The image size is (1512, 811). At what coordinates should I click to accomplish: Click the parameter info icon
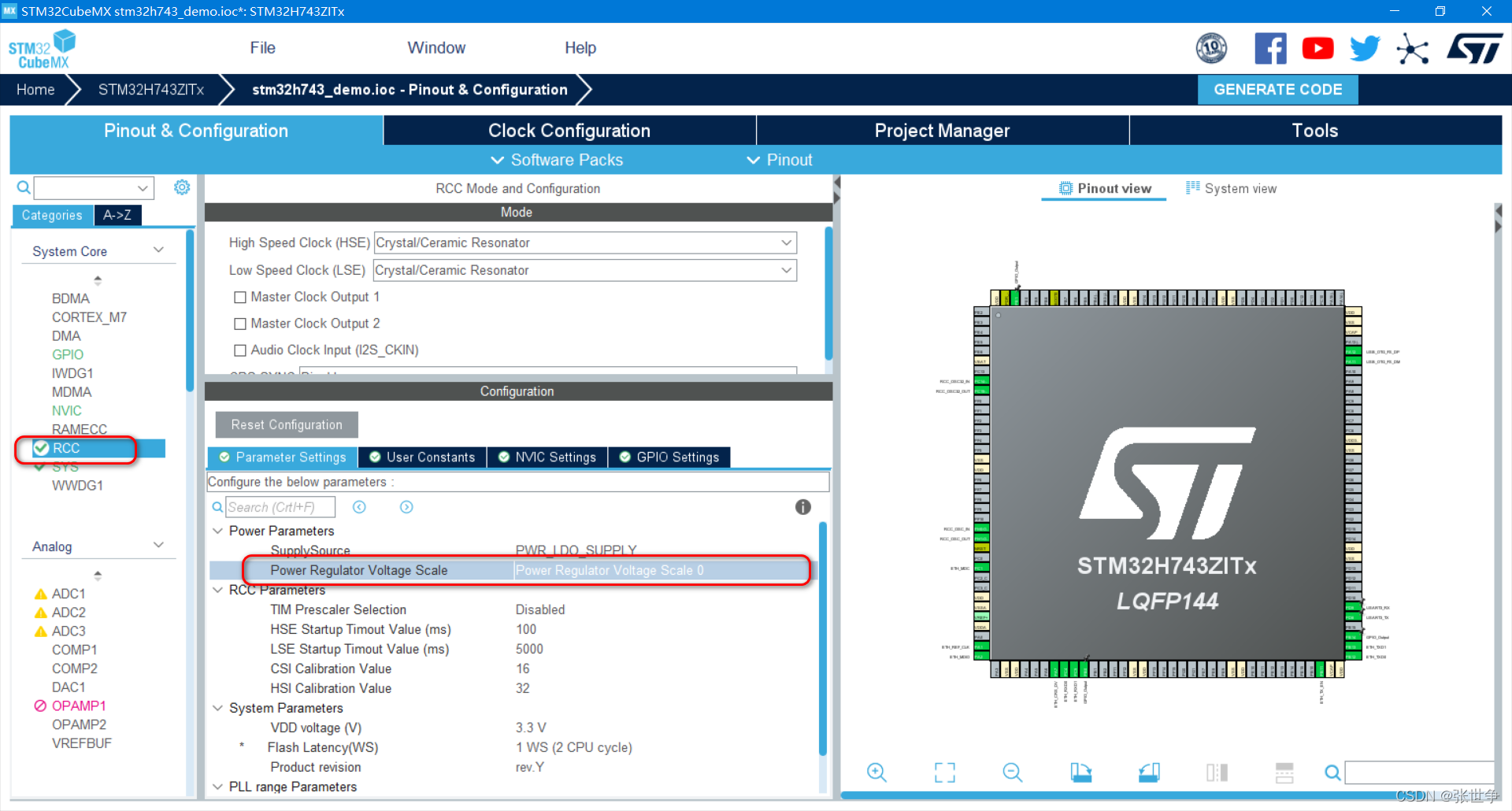point(802,507)
